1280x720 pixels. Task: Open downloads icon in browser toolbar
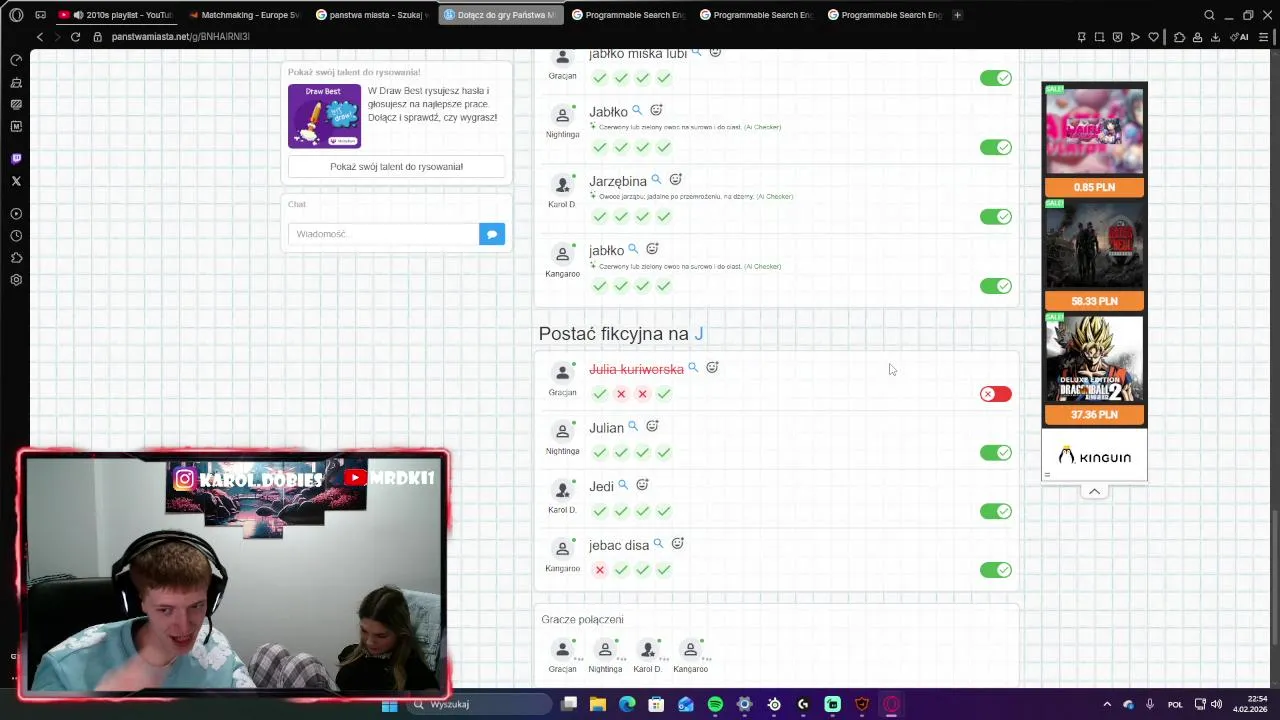click(1215, 37)
